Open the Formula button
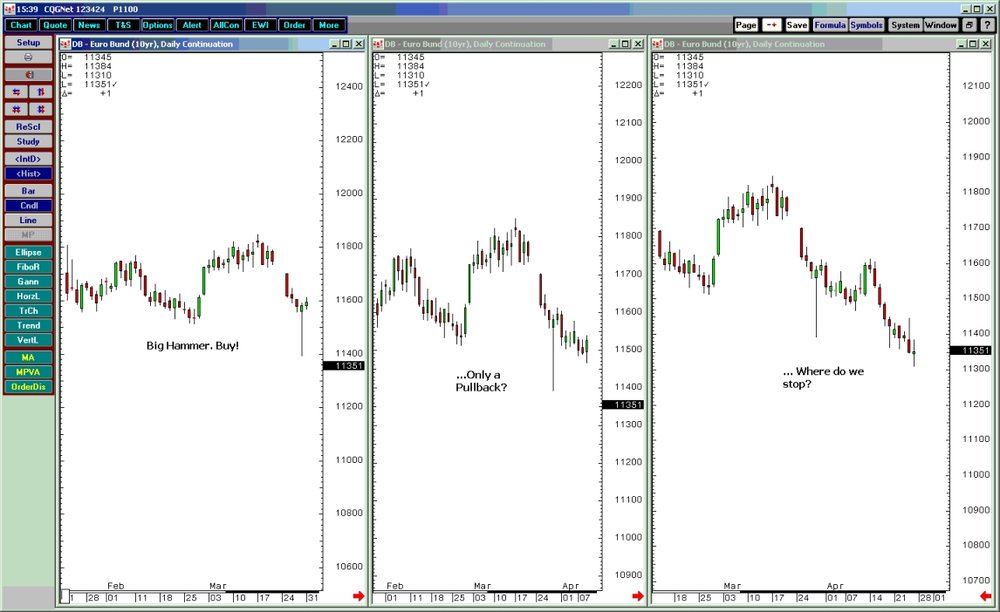Screen dimensions: 1000x612 click(x=830, y=25)
